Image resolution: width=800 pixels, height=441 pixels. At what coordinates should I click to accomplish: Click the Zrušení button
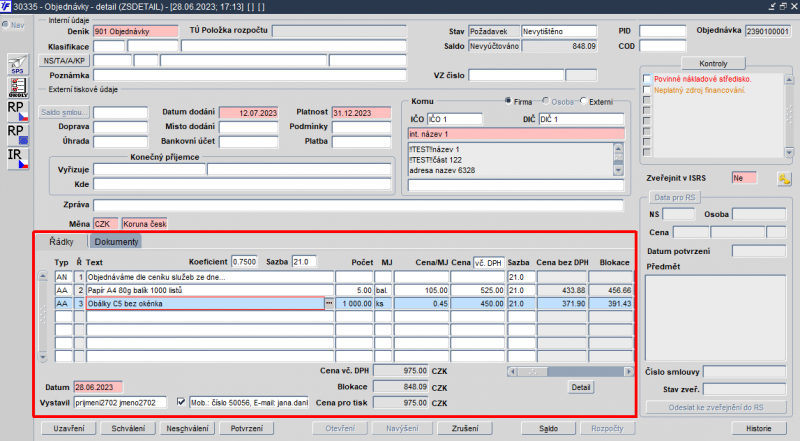(465, 428)
